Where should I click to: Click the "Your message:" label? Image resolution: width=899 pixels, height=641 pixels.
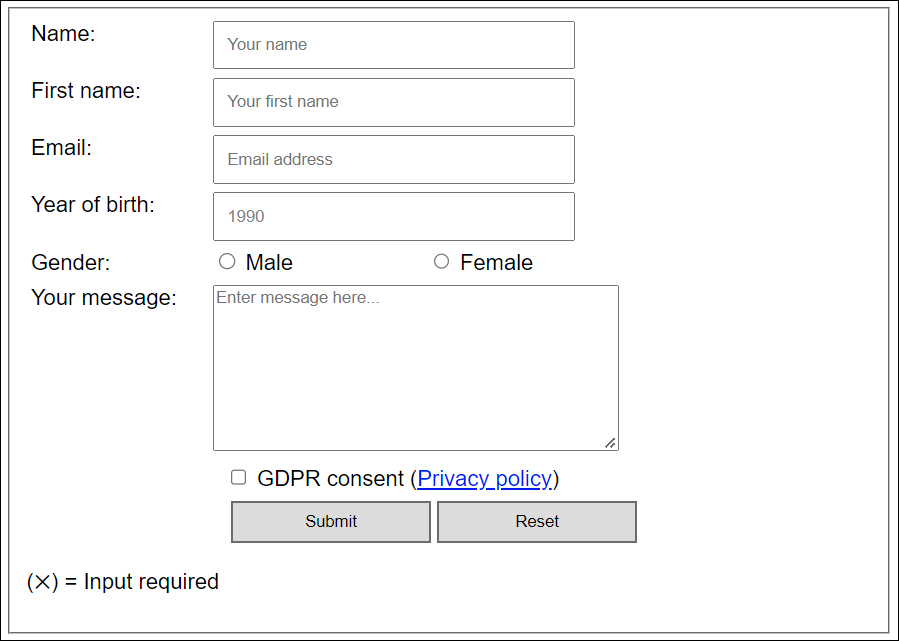point(104,298)
